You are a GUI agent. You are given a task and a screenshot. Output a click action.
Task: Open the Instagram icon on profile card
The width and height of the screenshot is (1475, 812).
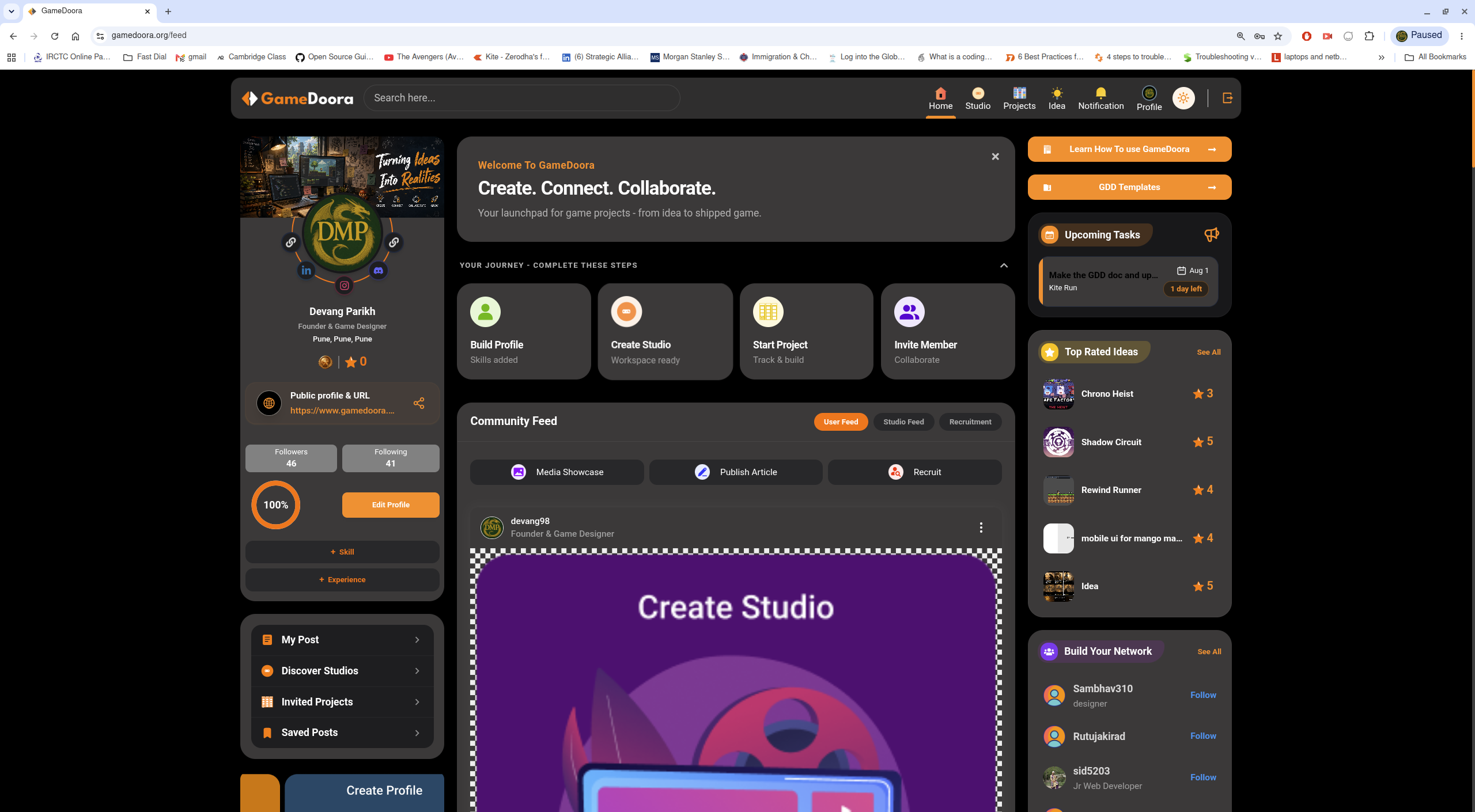coord(344,285)
